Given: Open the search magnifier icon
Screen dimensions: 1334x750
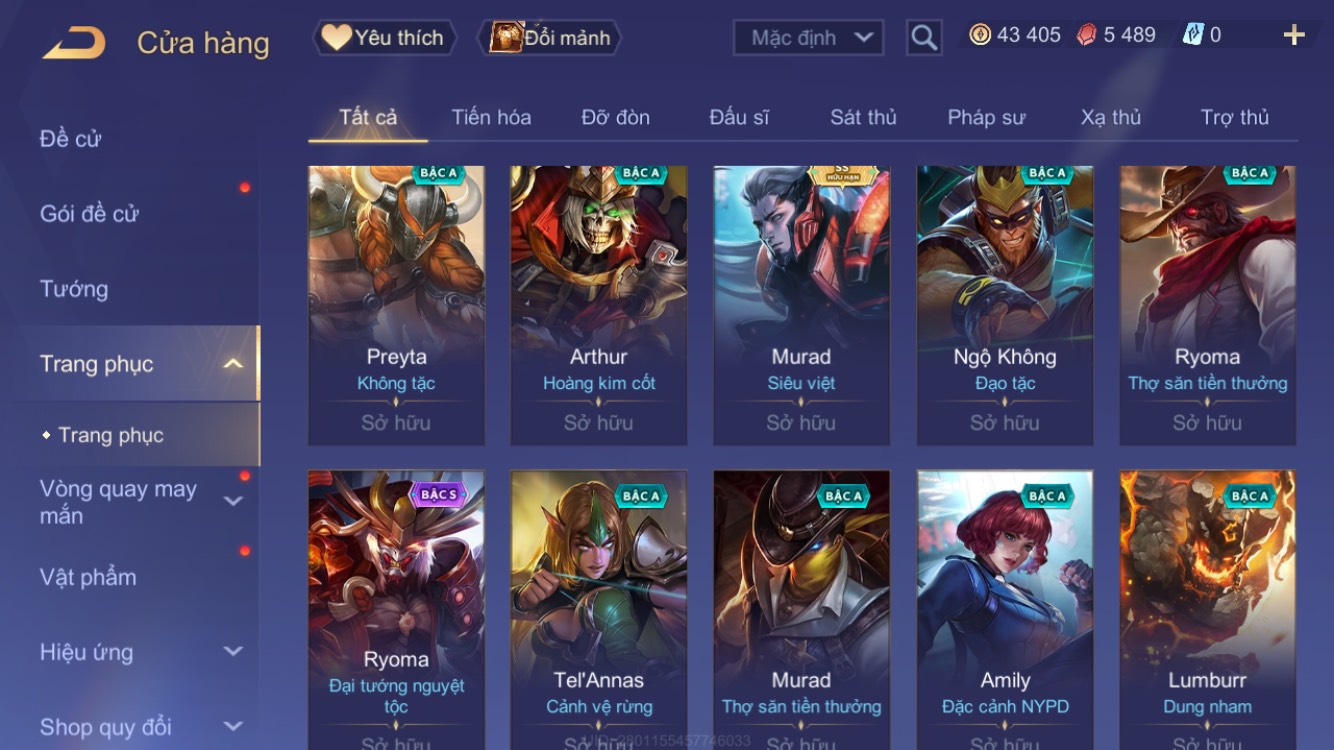Looking at the screenshot, I should 924,38.
